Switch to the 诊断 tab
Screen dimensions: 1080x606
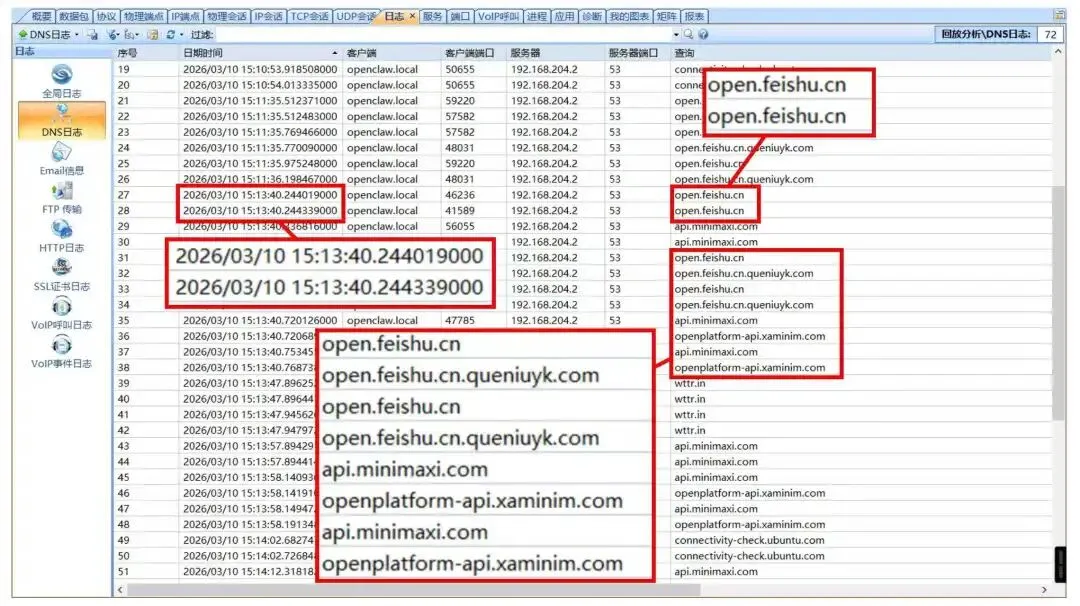592,16
